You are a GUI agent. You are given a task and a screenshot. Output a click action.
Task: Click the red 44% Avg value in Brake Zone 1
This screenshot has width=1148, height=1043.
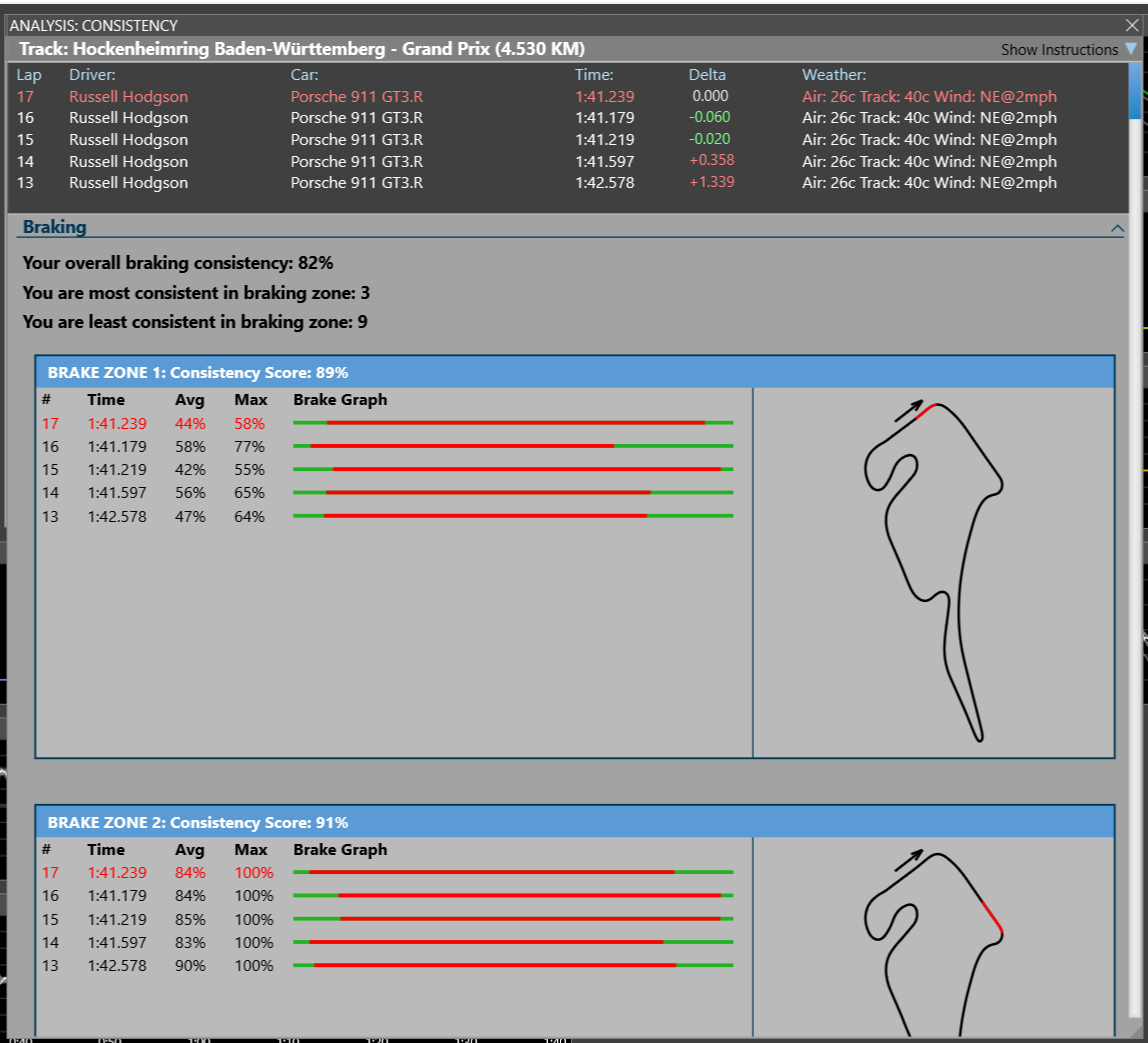point(190,424)
